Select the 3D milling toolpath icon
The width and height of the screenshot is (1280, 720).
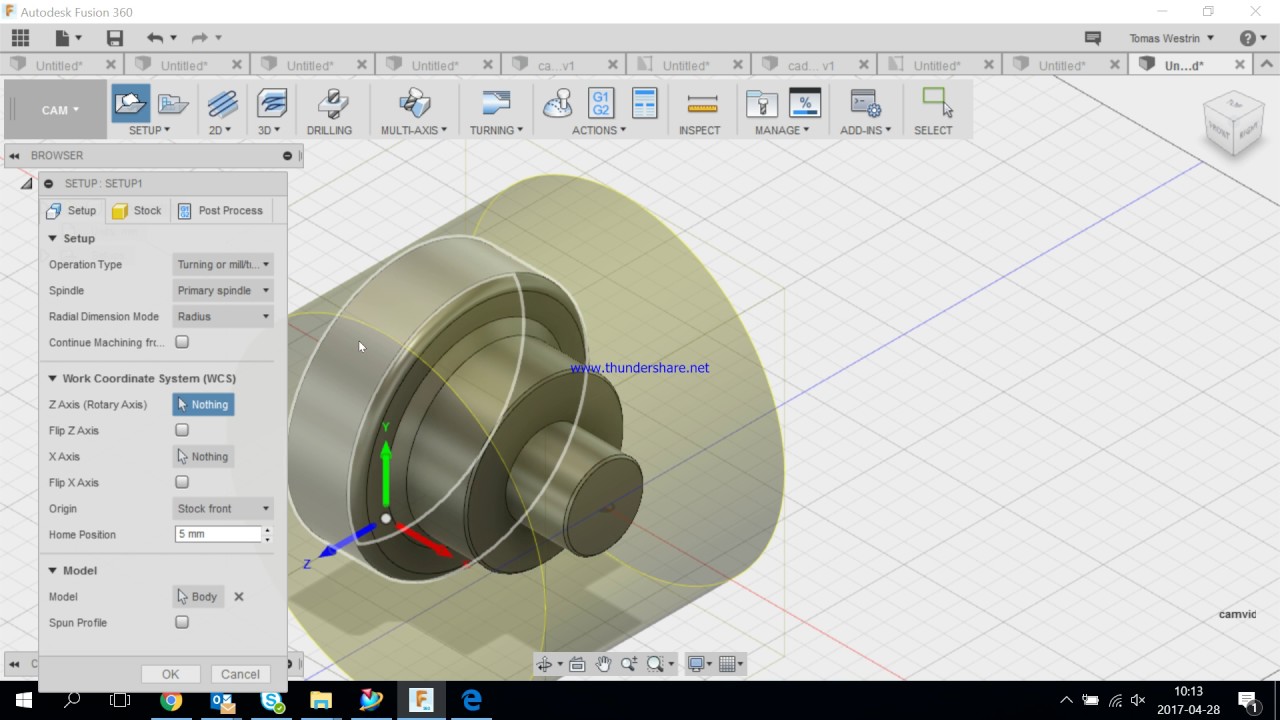(x=272, y=104)
